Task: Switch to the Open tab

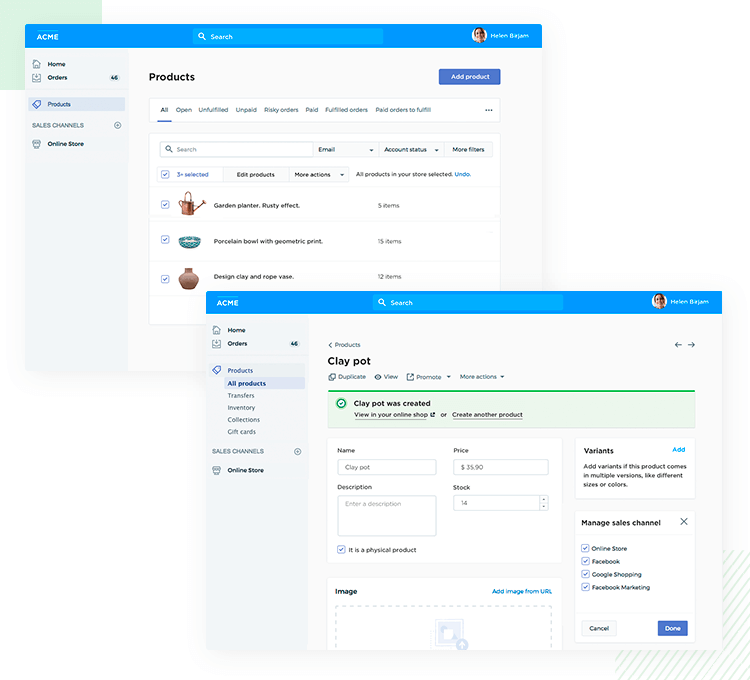Action: [x=184, y=110]
